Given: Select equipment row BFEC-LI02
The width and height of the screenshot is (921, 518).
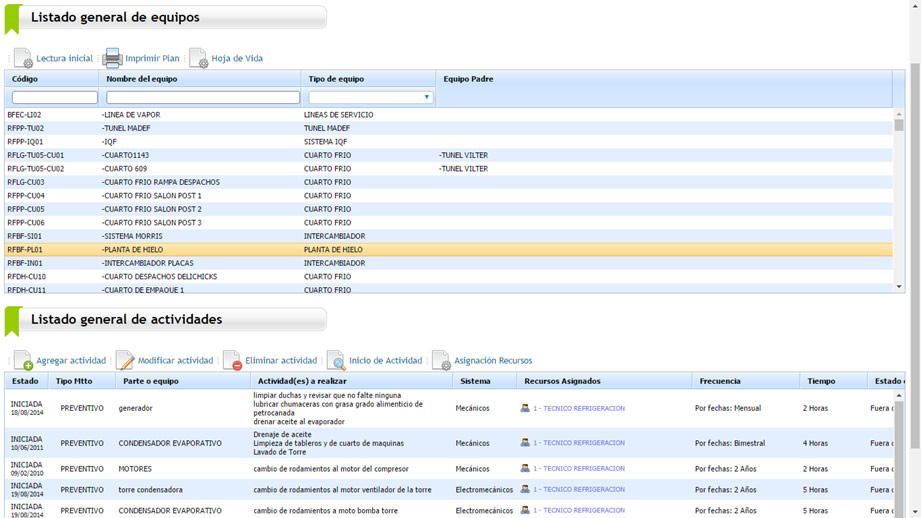Looking at the screenshot, I should click(x=449, y=115).
